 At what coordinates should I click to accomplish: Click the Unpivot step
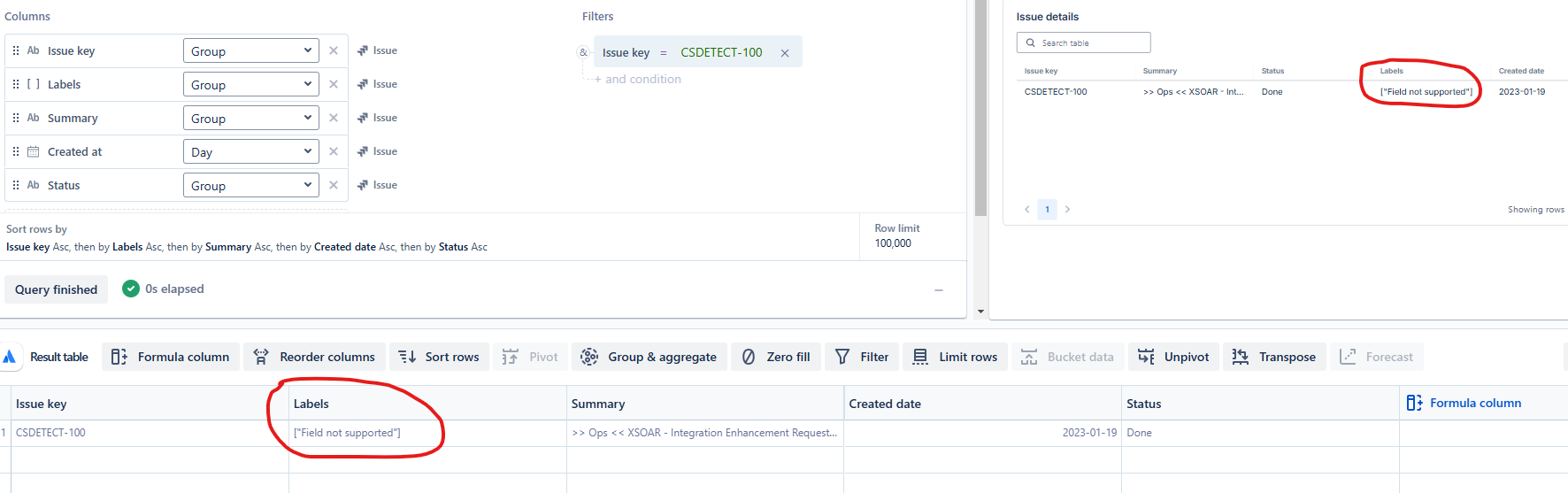click(1173, 357)
